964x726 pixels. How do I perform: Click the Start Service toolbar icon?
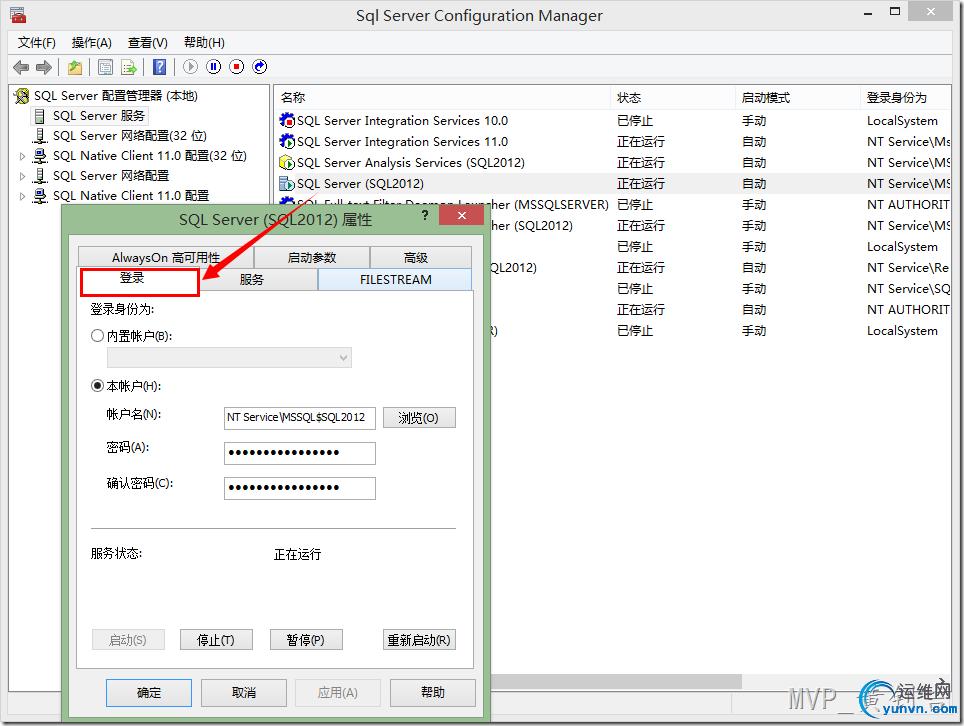click(x=191, y=67)
